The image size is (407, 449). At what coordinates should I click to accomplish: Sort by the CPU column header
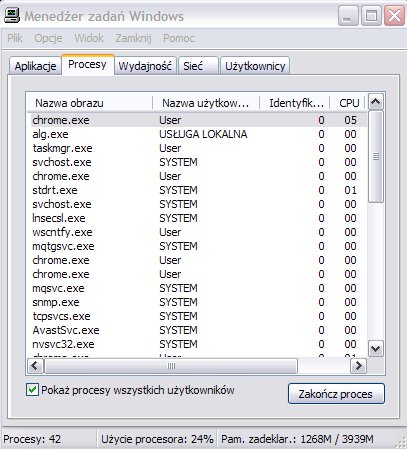(348, 103)
